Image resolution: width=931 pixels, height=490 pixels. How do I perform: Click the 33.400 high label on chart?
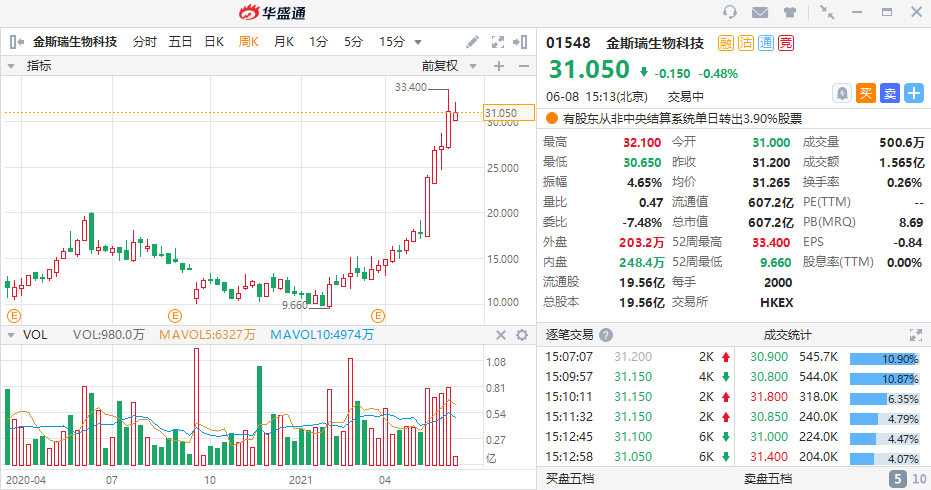[411, 87]
